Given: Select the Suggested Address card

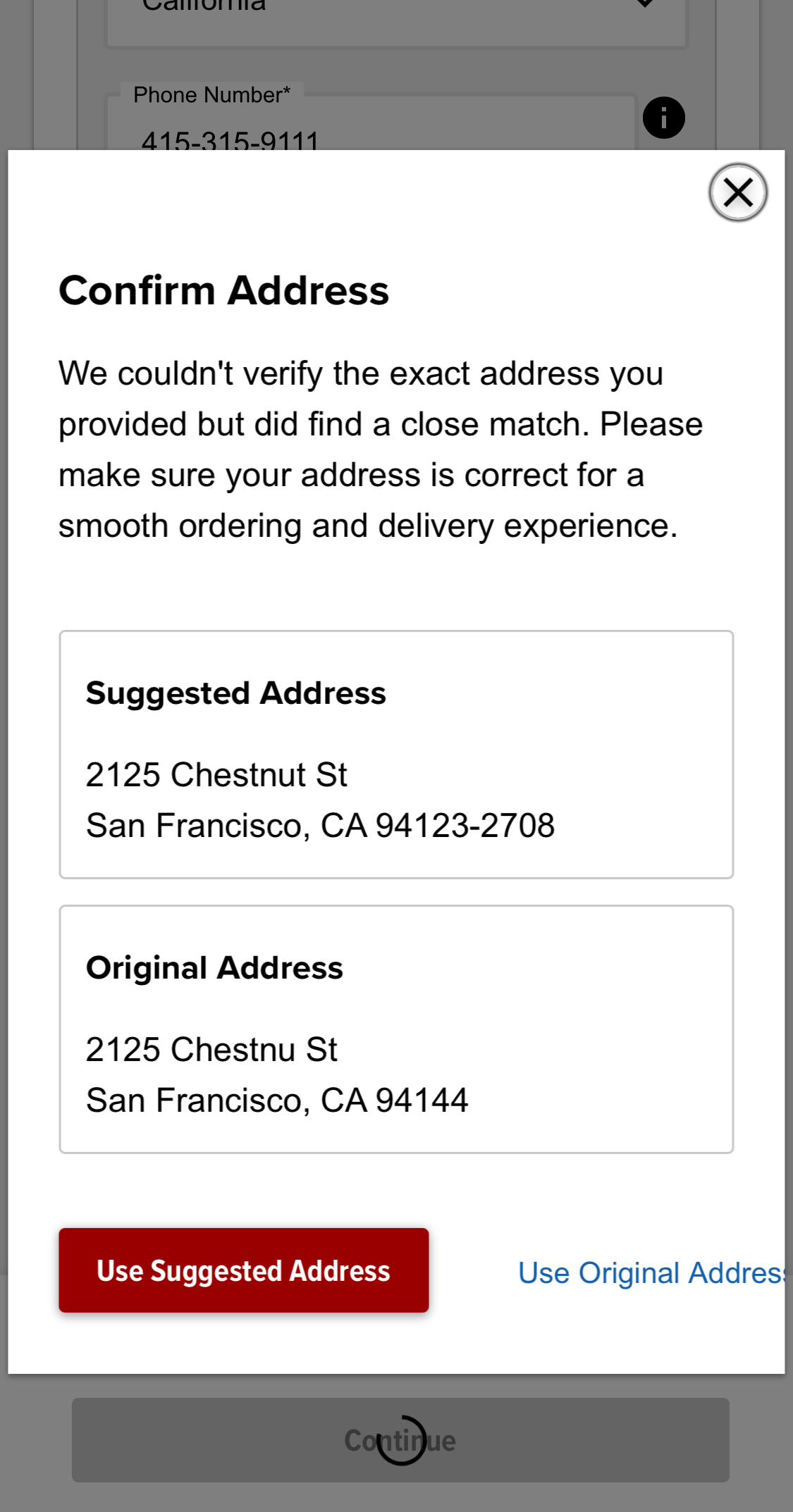Looking at the screenshot, I should click(x=396, y=754).
